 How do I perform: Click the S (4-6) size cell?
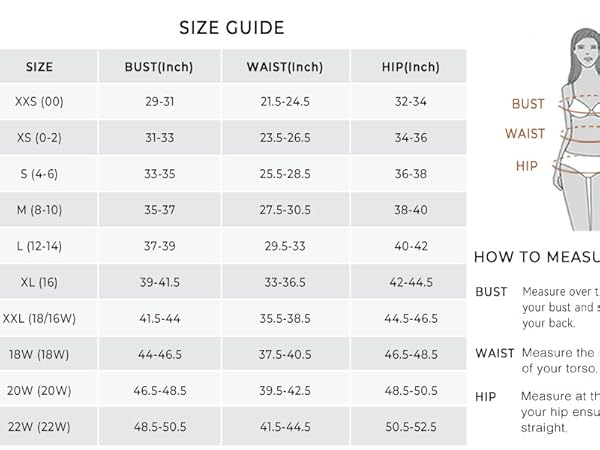pyautogui.click(x=39, y=174)
